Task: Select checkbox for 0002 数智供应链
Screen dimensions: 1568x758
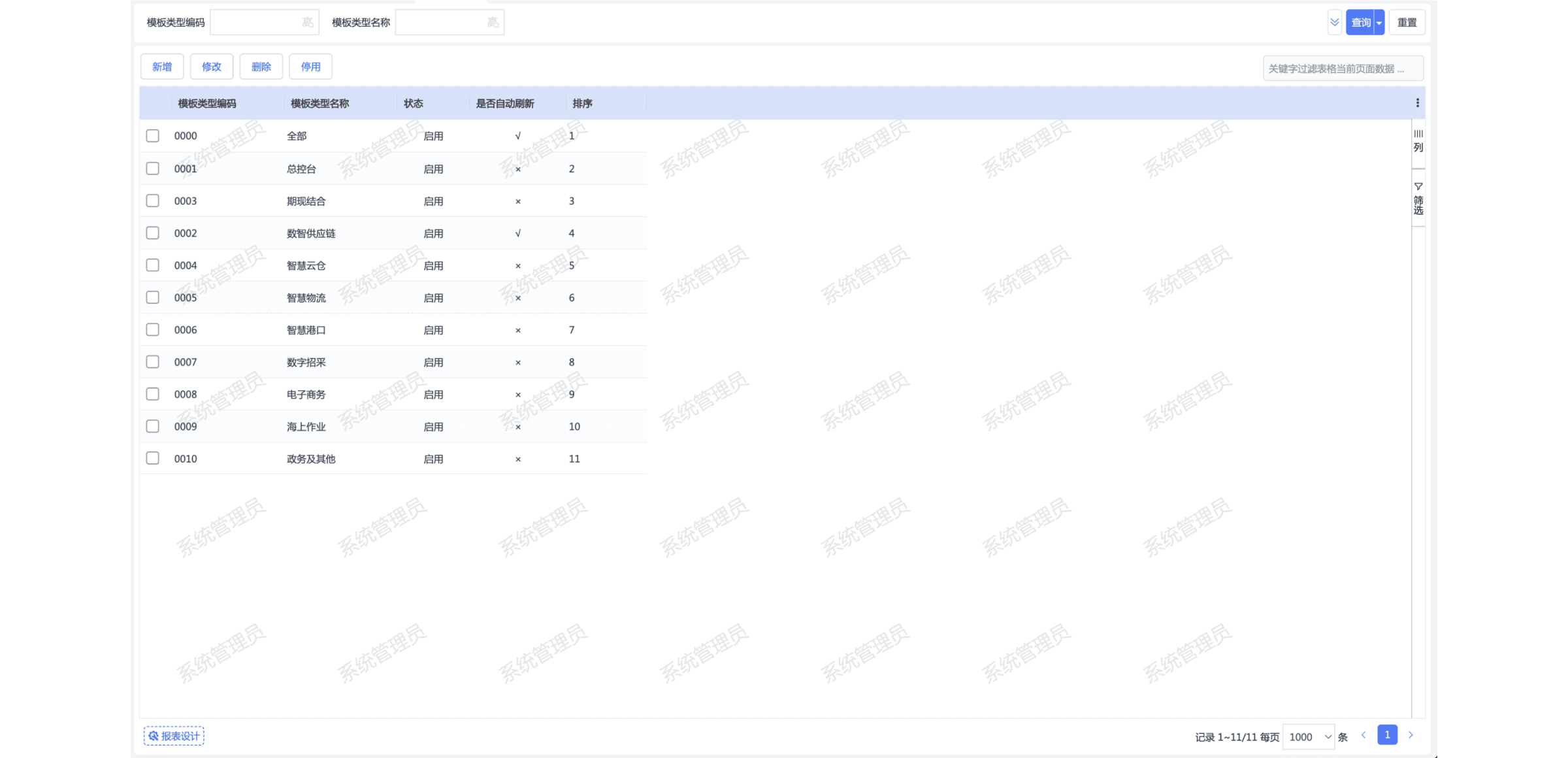Action: (152, 233)
